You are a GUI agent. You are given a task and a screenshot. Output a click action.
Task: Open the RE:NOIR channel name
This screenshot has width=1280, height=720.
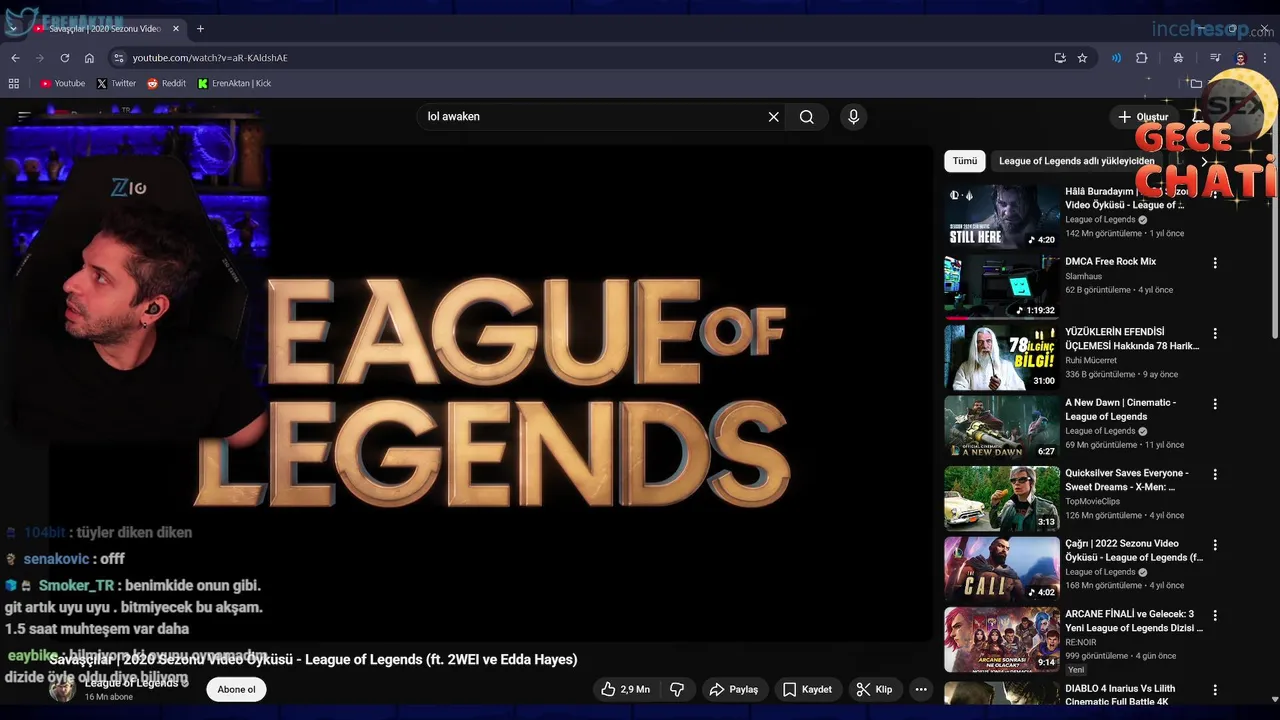click(x=1080, y=643)
